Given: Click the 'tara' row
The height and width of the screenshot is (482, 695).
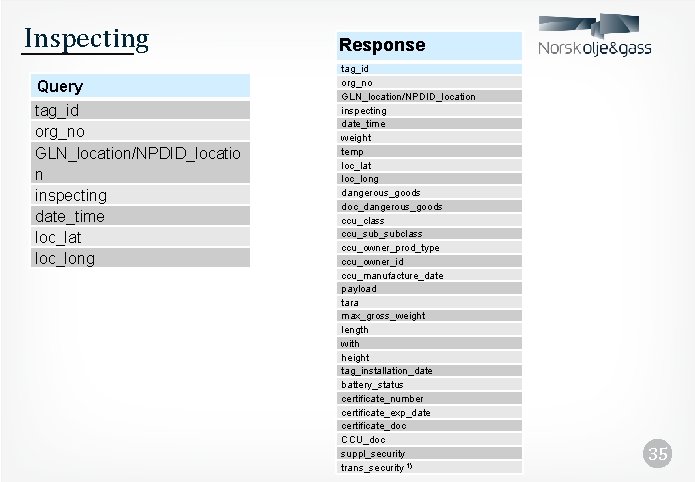Looking at the screenshot, I should [429, 302].
